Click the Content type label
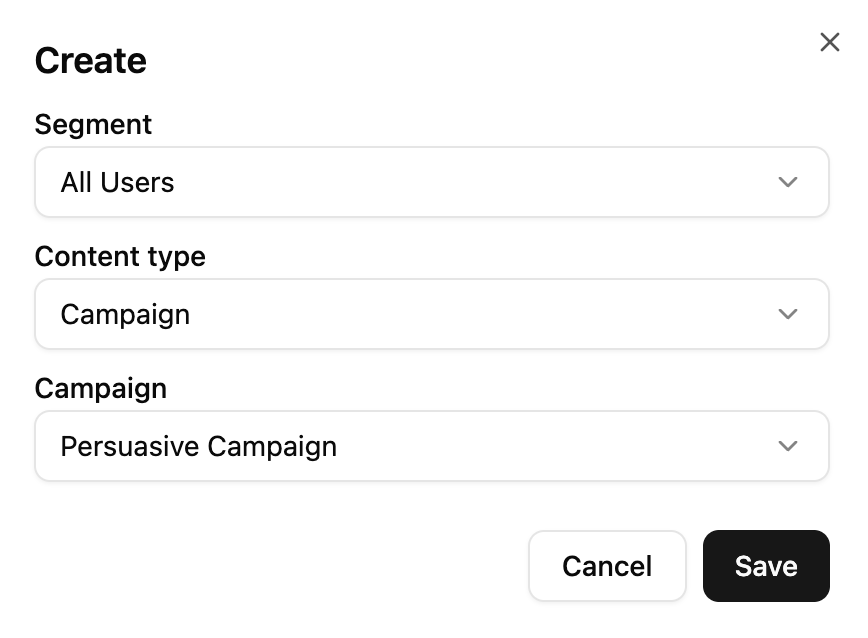The width and height of the screenshot is (868, 638). coord(120,256)
